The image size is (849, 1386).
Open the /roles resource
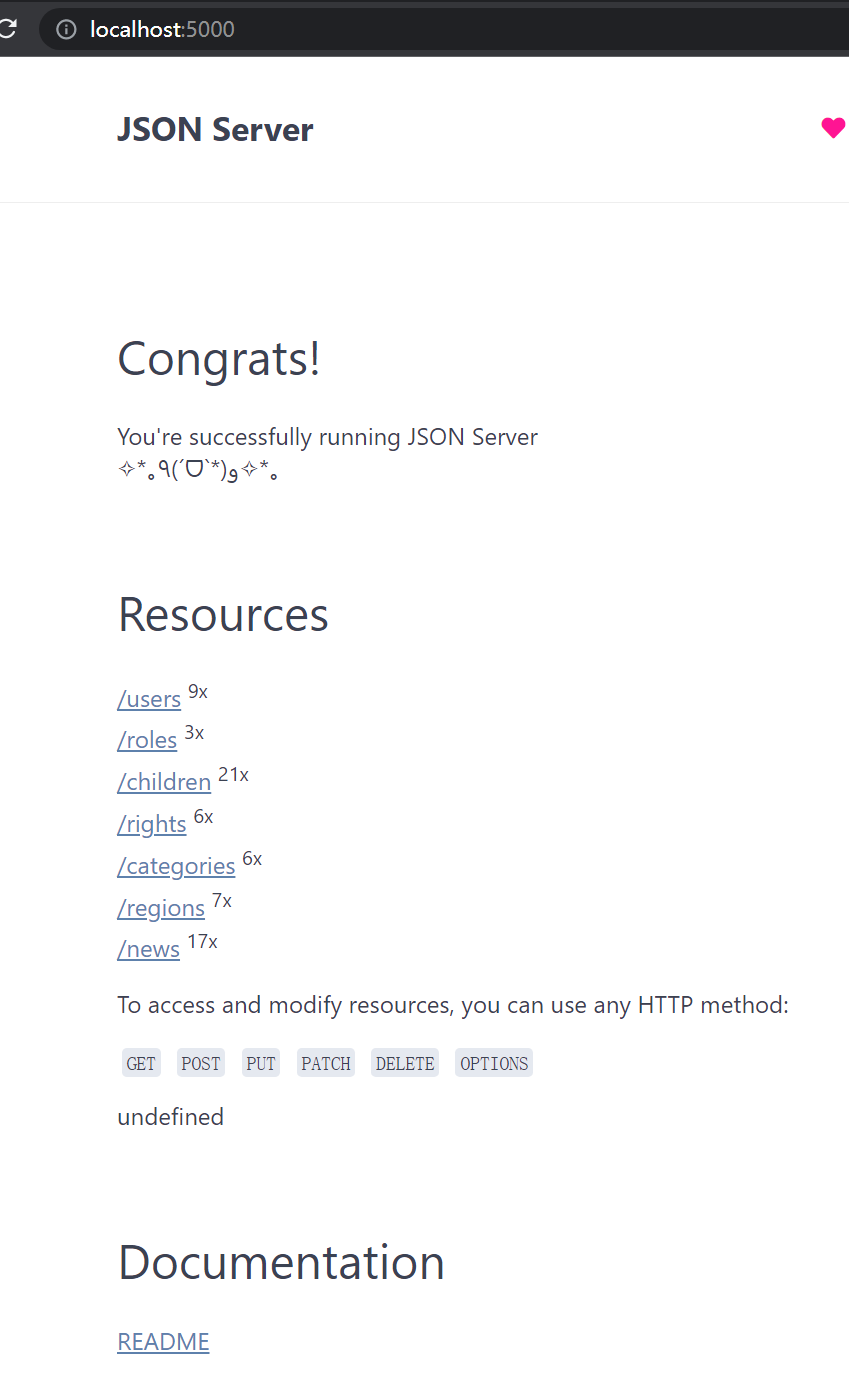[x=147, y=741]
